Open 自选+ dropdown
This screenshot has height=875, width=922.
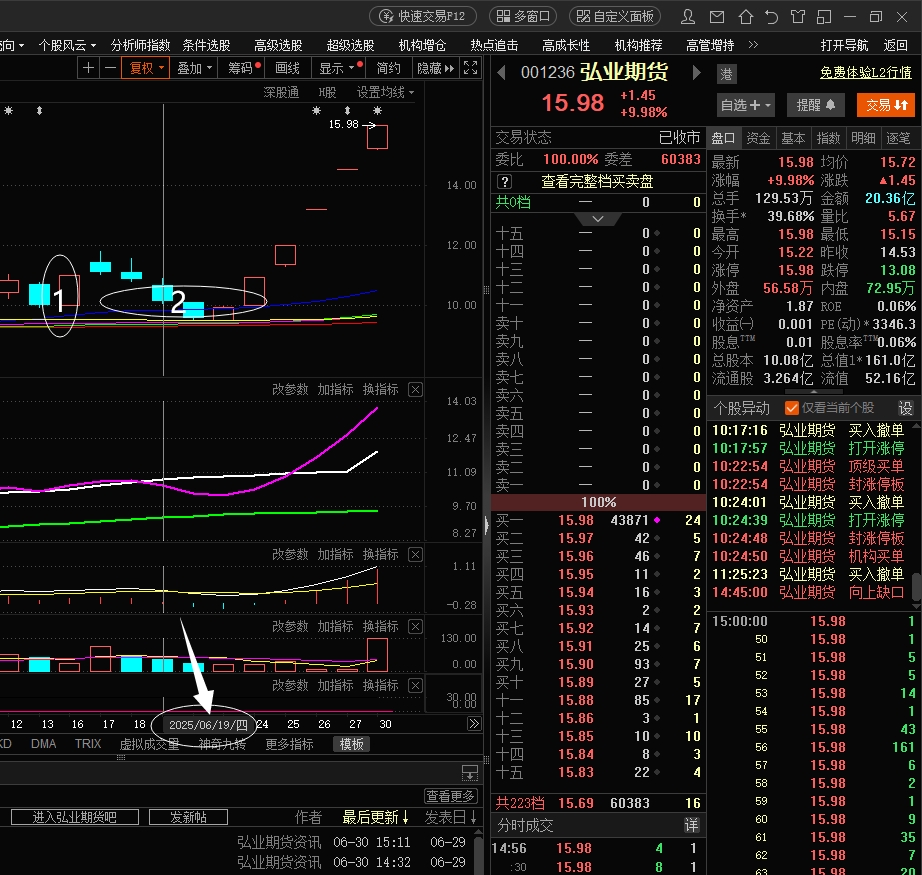pyautogui.click(x=745, y=106)
